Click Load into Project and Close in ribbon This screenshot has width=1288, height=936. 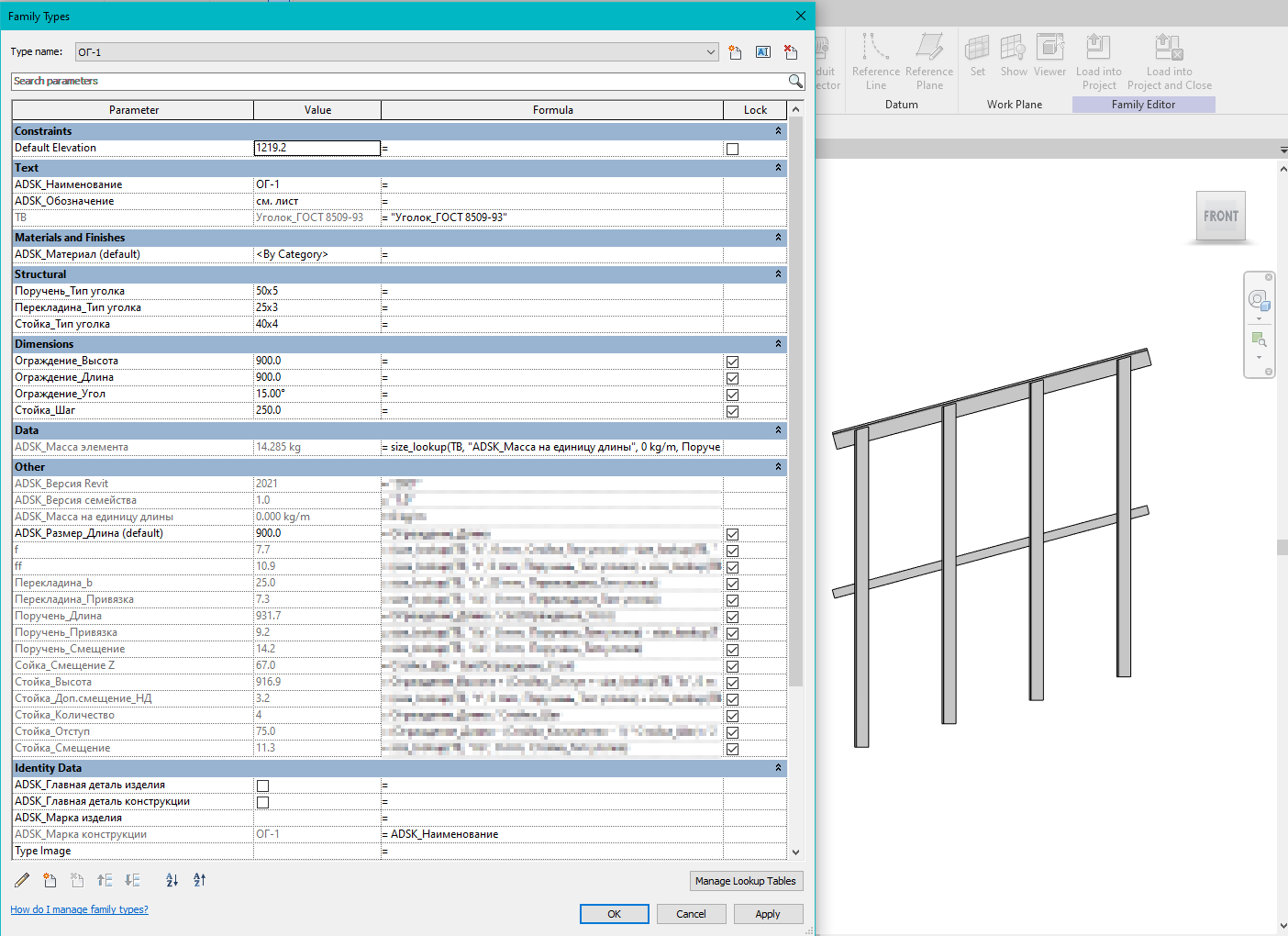coord(1169,62)
